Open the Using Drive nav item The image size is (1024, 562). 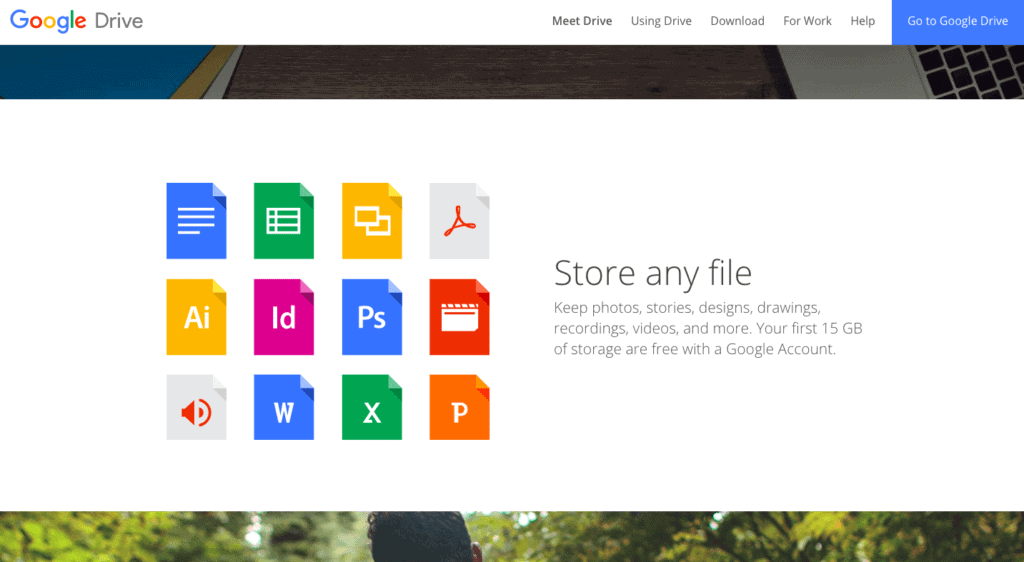[x=661, y=21]
